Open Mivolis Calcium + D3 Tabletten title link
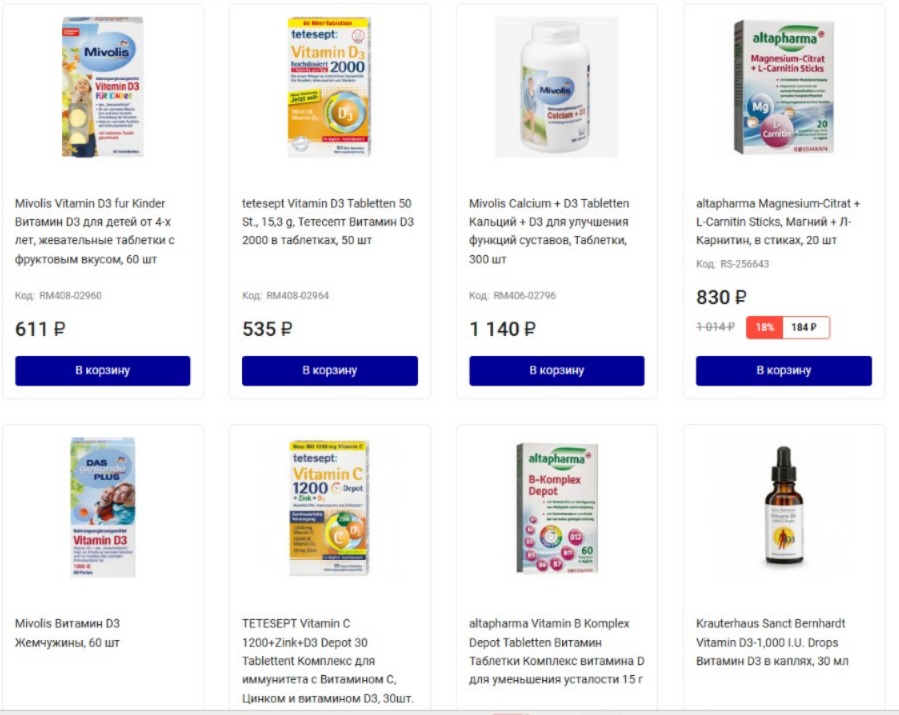 point(549,231)
